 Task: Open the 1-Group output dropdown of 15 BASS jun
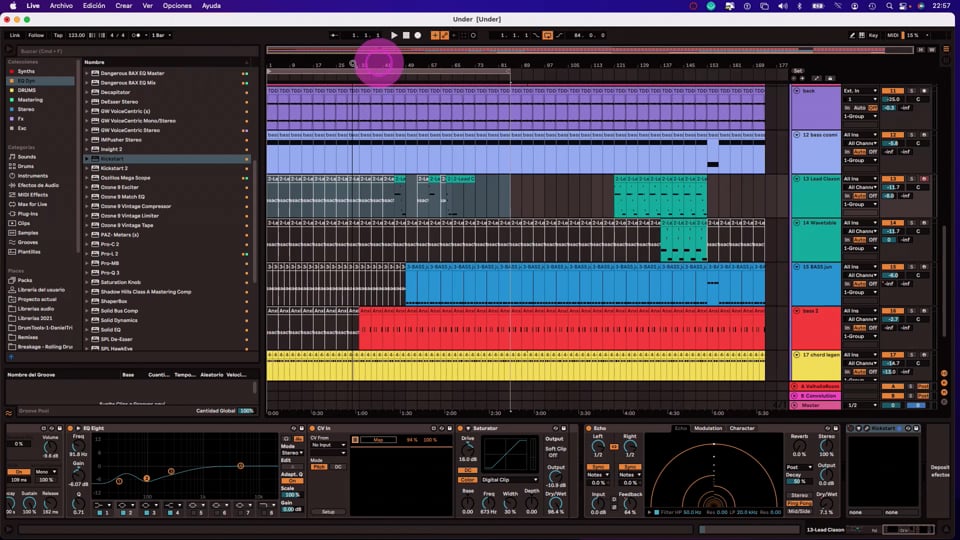[x=860, y=293]
